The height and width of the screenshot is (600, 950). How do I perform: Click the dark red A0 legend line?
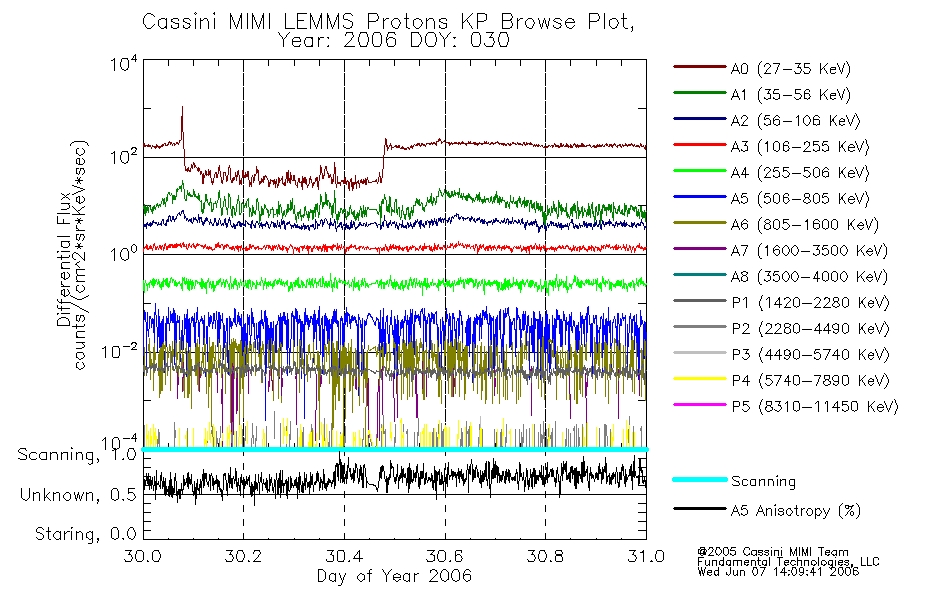pos(700,67)
